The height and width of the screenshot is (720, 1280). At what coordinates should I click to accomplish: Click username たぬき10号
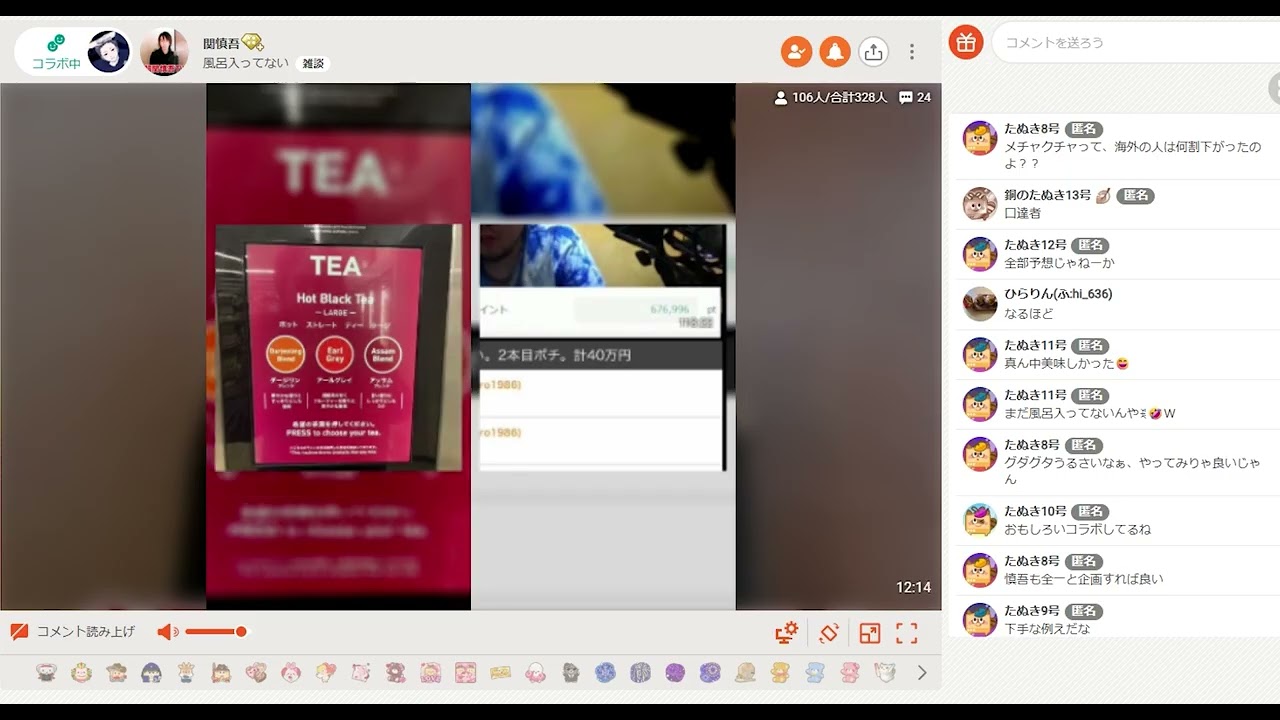pos(1035,511)
